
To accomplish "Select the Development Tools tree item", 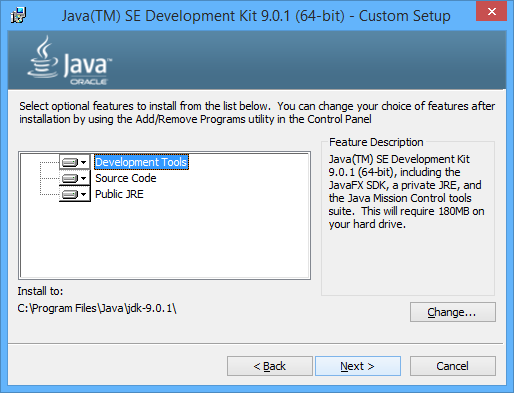I will (141, 162).
